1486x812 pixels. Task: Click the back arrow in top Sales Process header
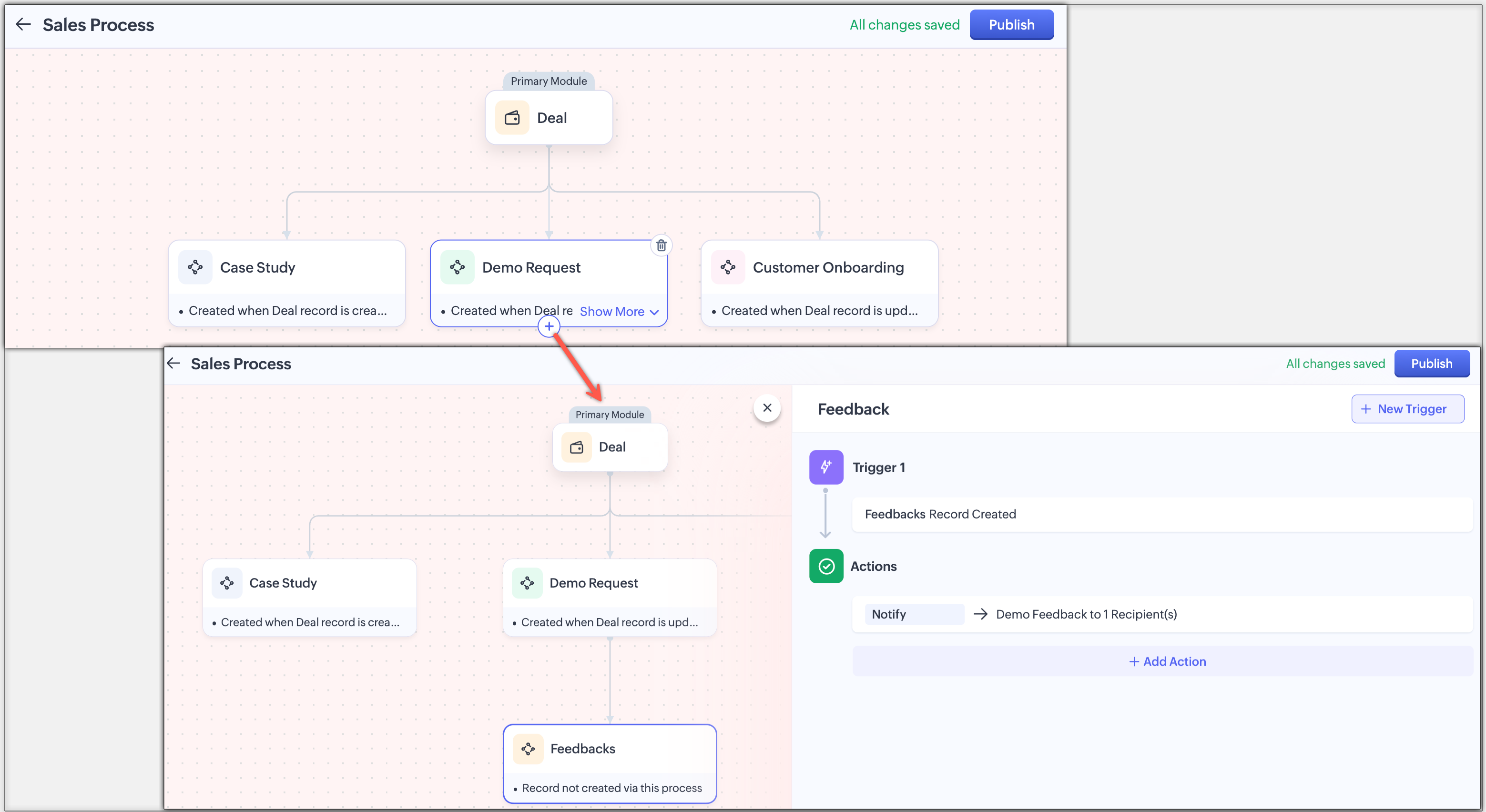point(23,24)
